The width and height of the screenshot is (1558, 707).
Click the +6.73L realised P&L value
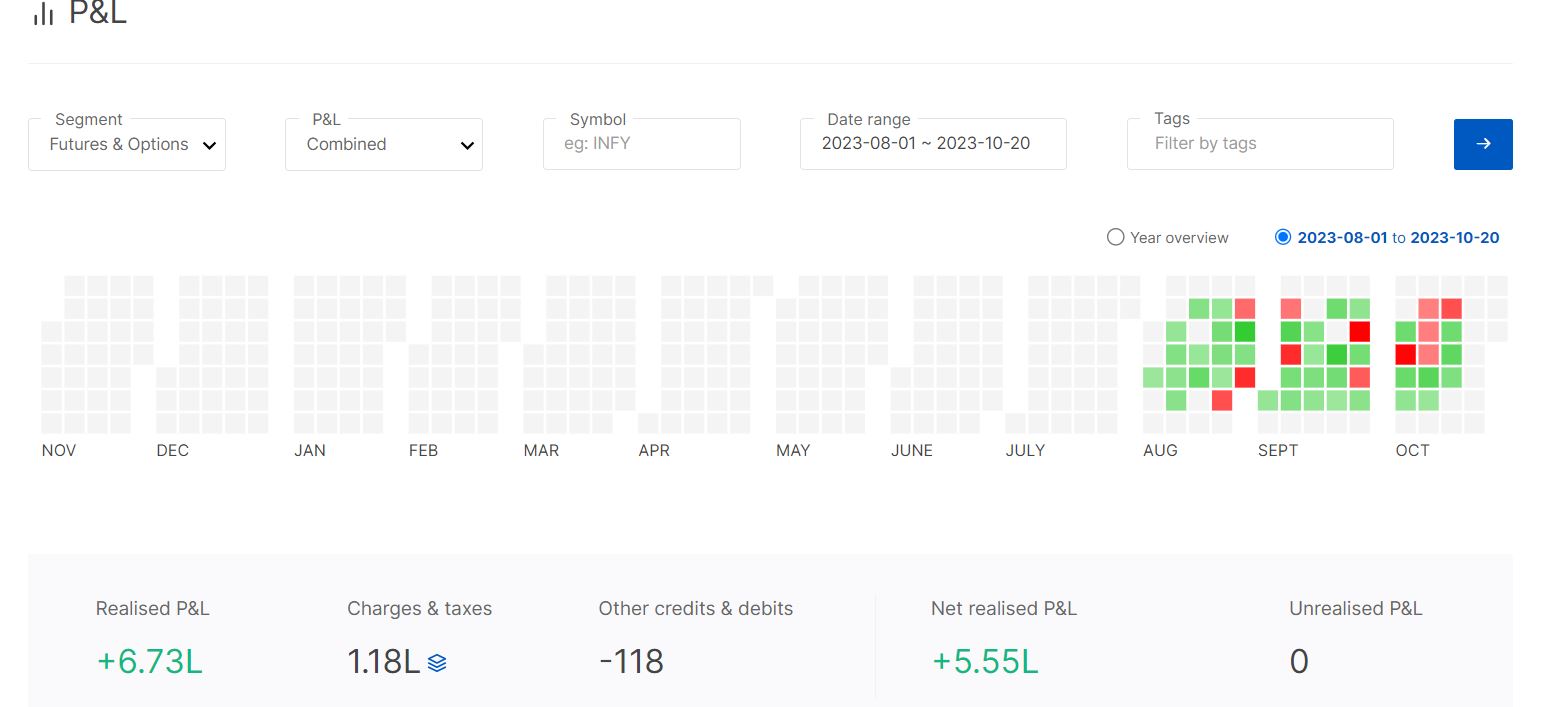[x=150, y=662]
